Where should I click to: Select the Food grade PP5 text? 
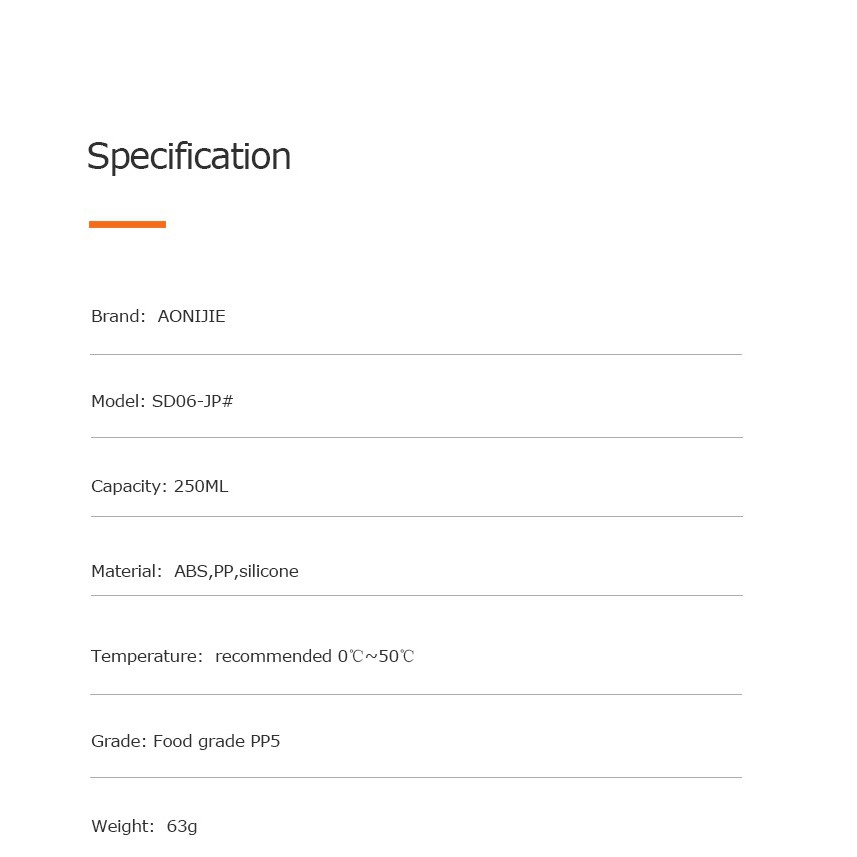click(x=216, y=742)
